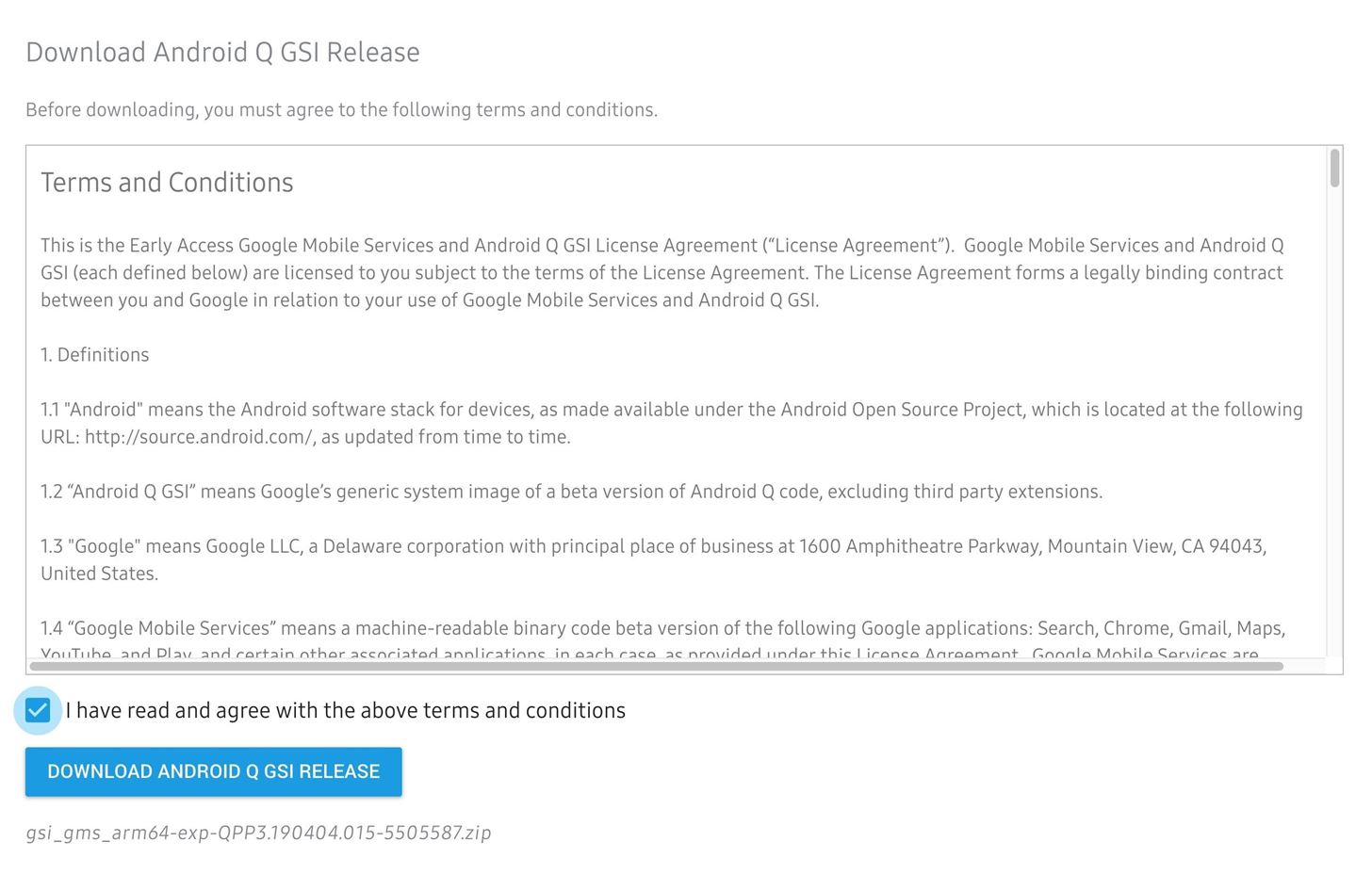The width and height of the screenshot is (1372, 874).
Task: Click the horizontal scrollbar in terms box
Action: (x=657, y=666)
